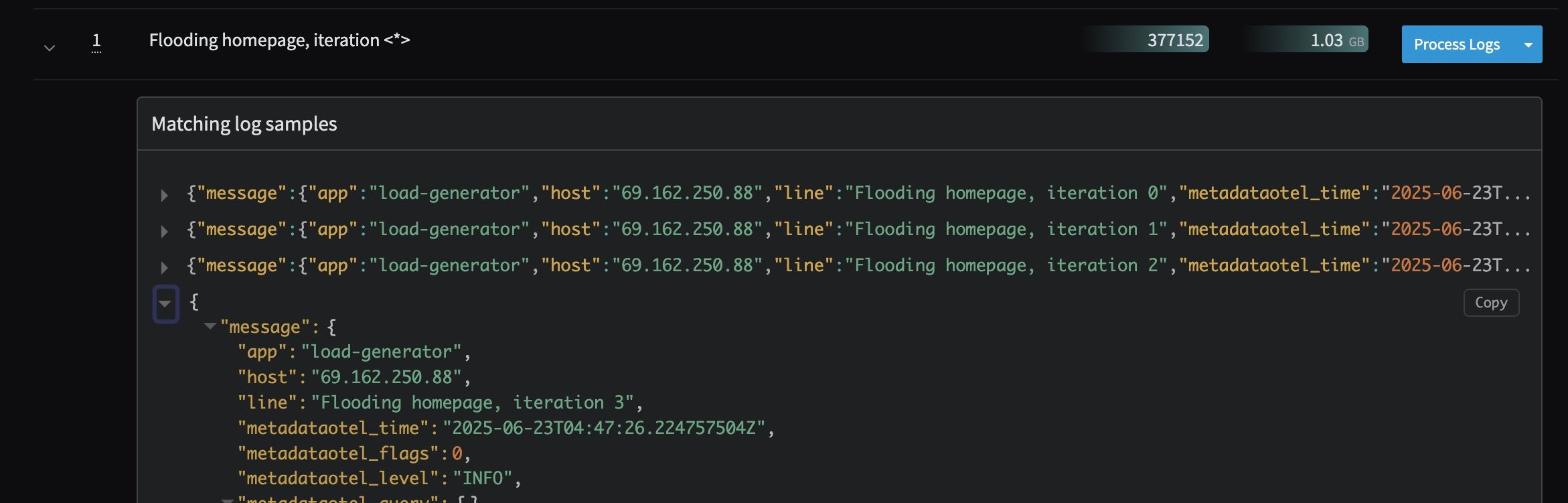Expand the iteration 1 log sample
The image size is (1568, 503).
[164, 231]
